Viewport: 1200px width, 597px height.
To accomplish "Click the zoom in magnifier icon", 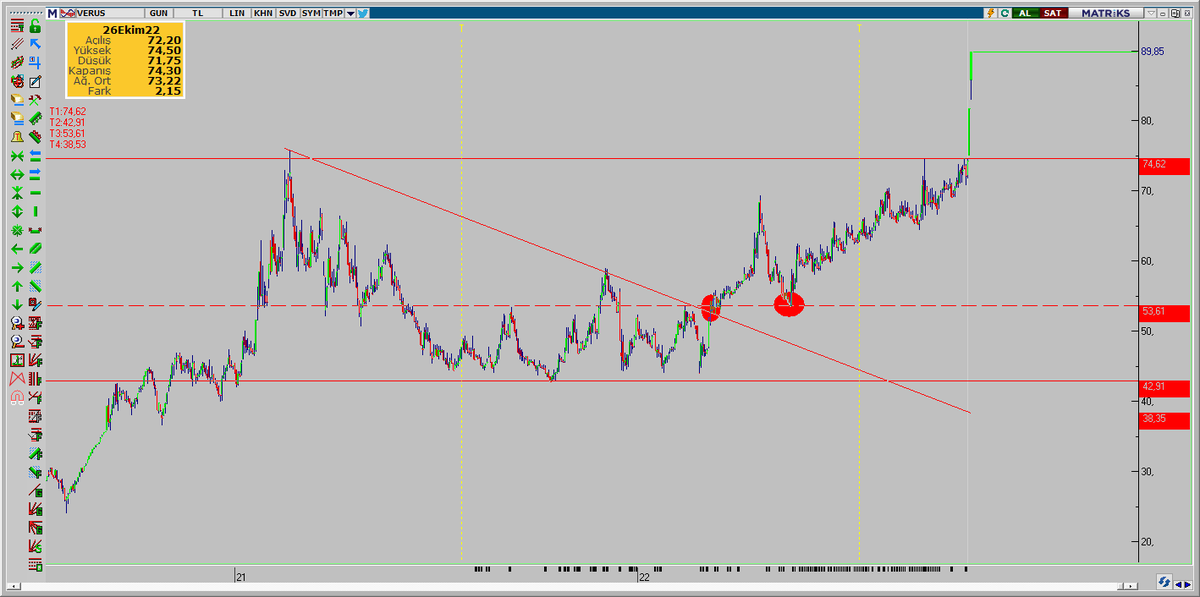I will (x=17, y=323).
